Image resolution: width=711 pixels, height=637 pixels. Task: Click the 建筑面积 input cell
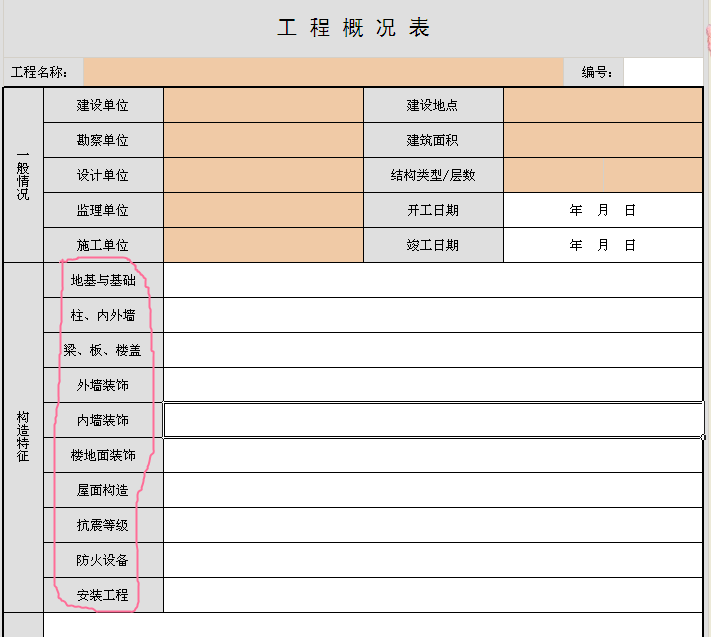click(602, 141)
